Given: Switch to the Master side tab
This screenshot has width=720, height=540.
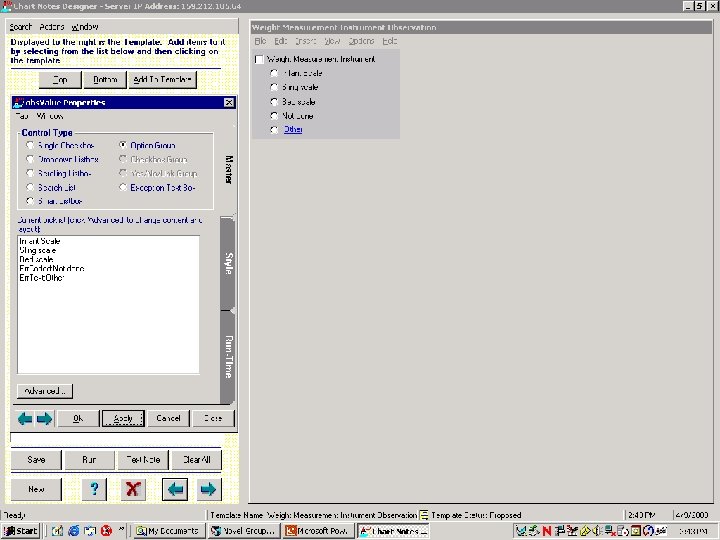Looking at the screenshot, I should [229, 169].
